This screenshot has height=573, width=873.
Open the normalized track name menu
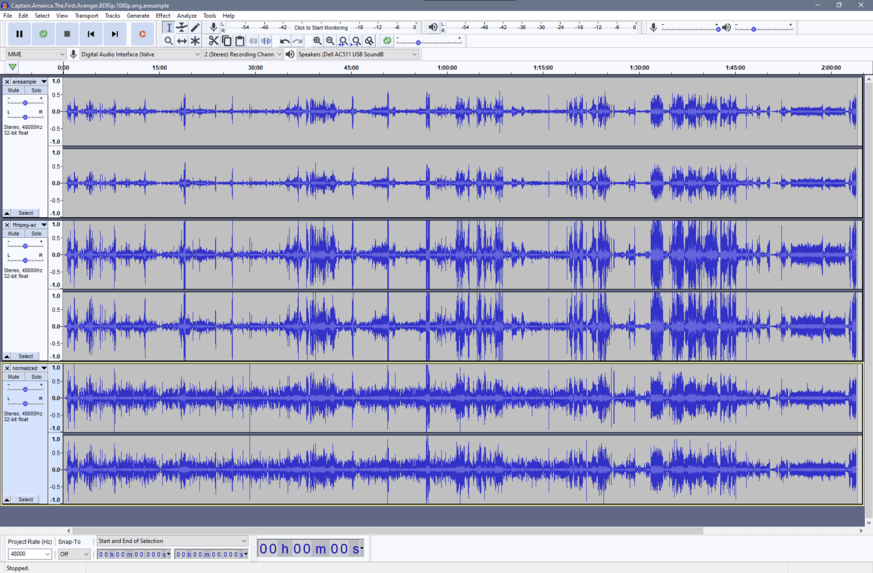coord(30,368)
